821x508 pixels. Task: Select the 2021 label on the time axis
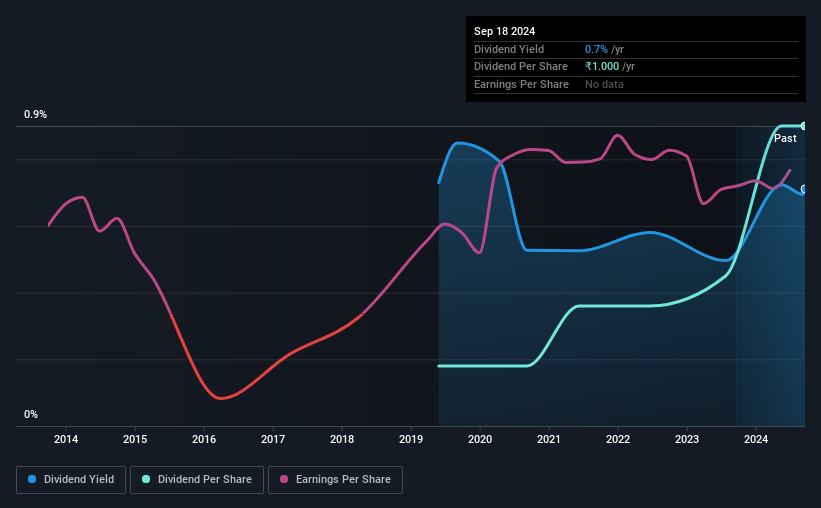point(549,439)
